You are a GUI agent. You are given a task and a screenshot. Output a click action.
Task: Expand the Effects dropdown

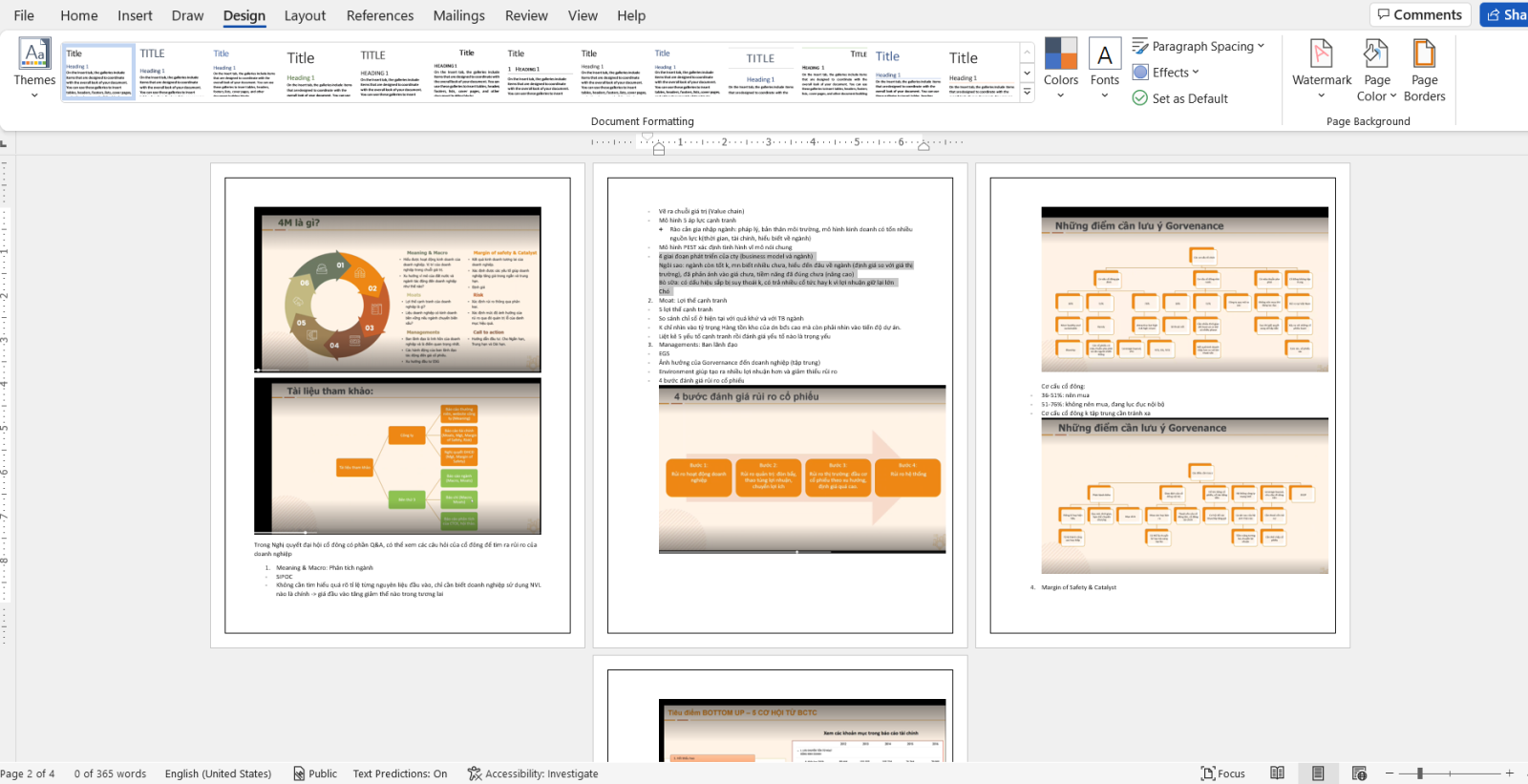click(1165, 73)
